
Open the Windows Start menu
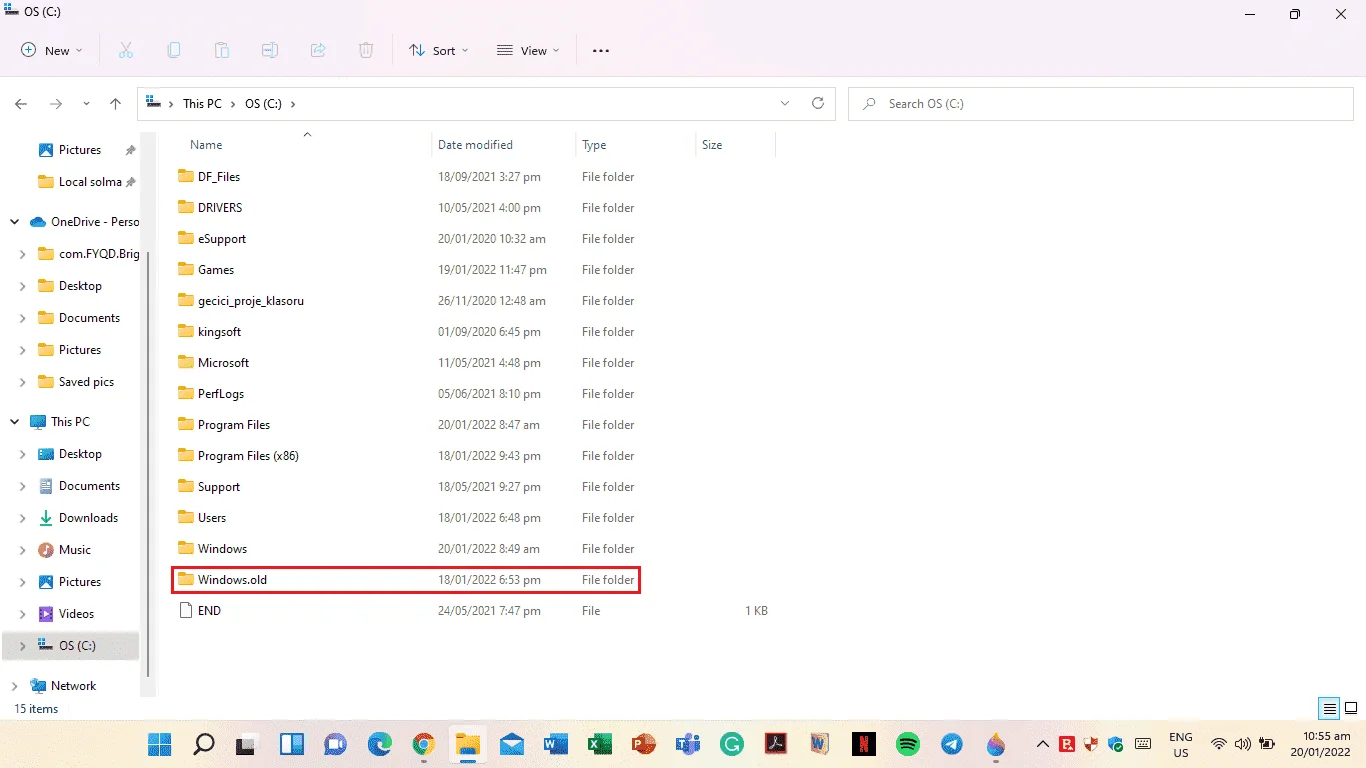159,744
